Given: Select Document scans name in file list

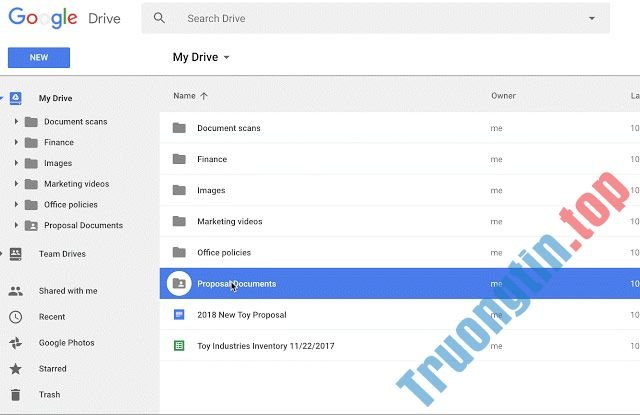Looking at the screenshot, I should (x=229, y=128).
